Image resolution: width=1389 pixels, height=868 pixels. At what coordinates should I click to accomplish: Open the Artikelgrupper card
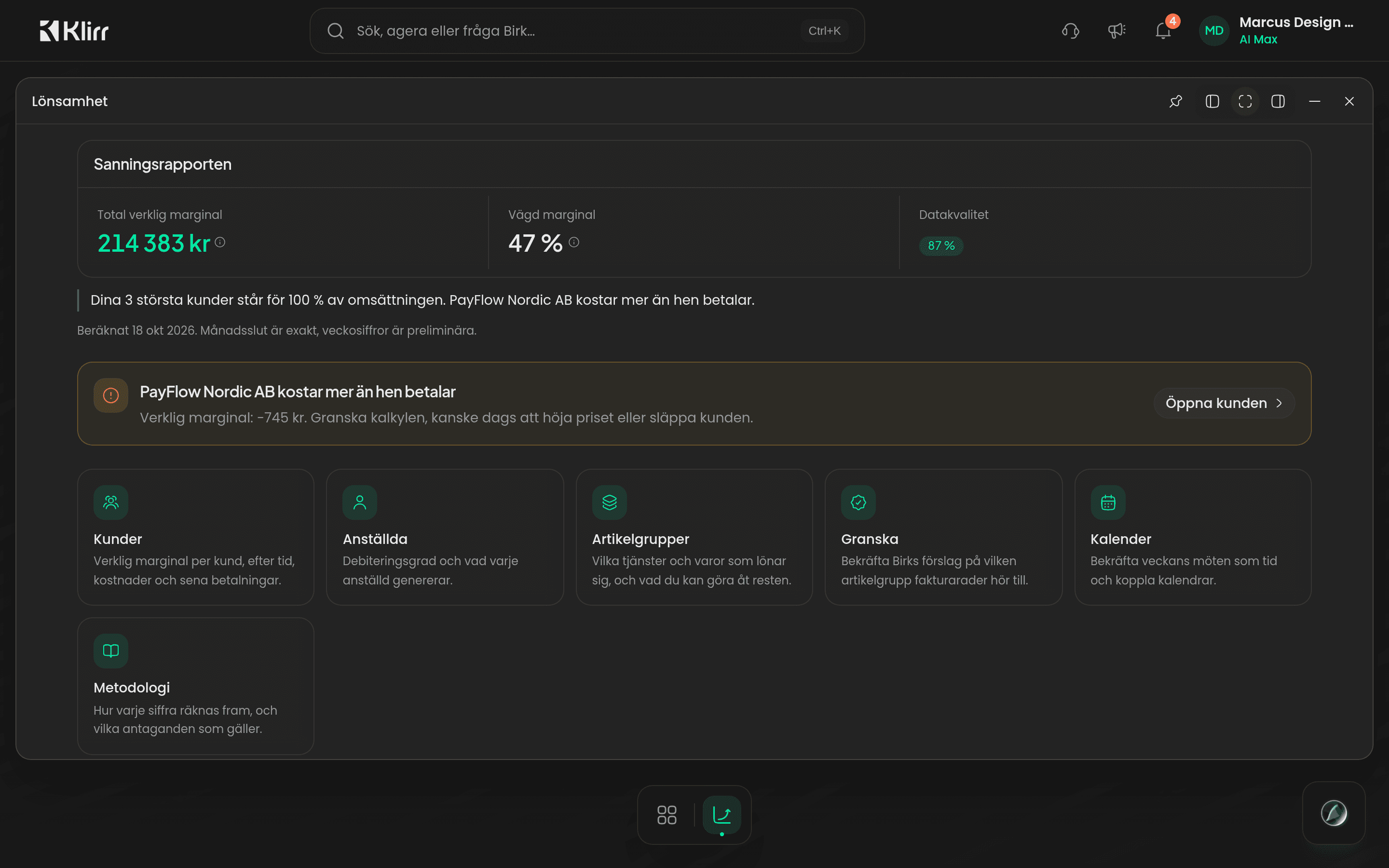pyautogui.click(x=694, y=537)
